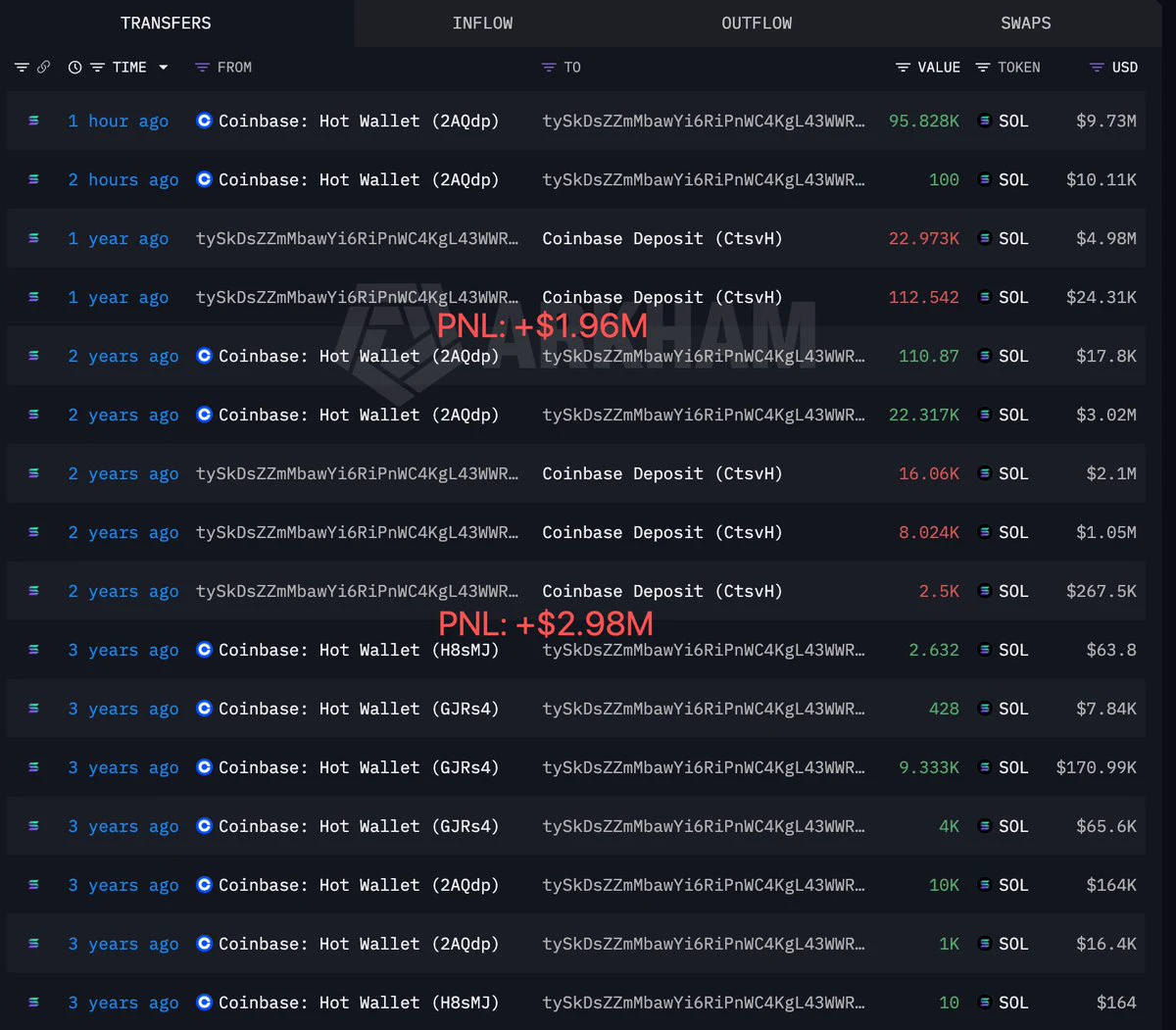
Task: Open Hot Wallet (2AQdp) in 95.828K row
Action: click(359, 121)
